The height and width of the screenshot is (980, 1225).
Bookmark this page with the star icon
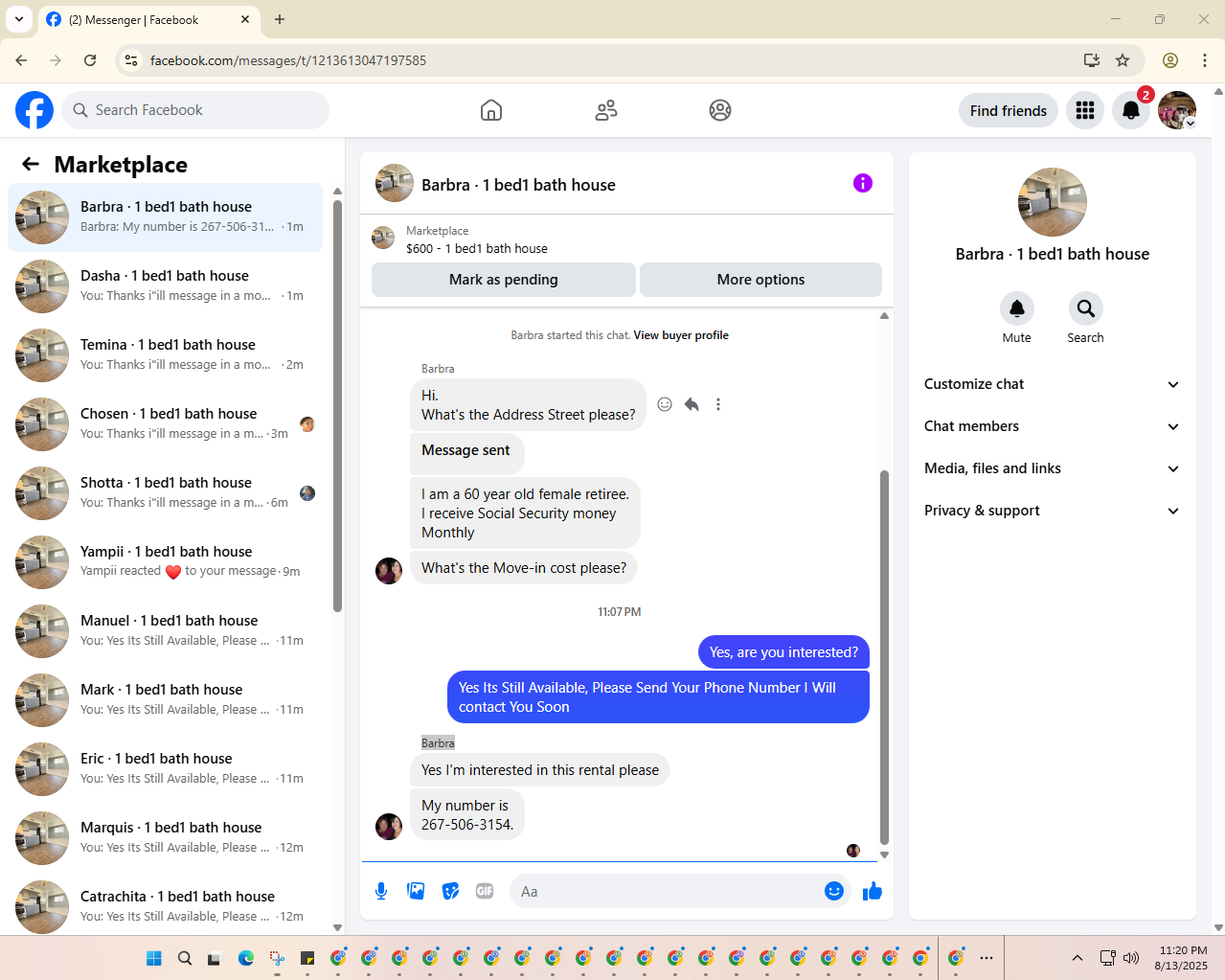tap(1123, 60)
